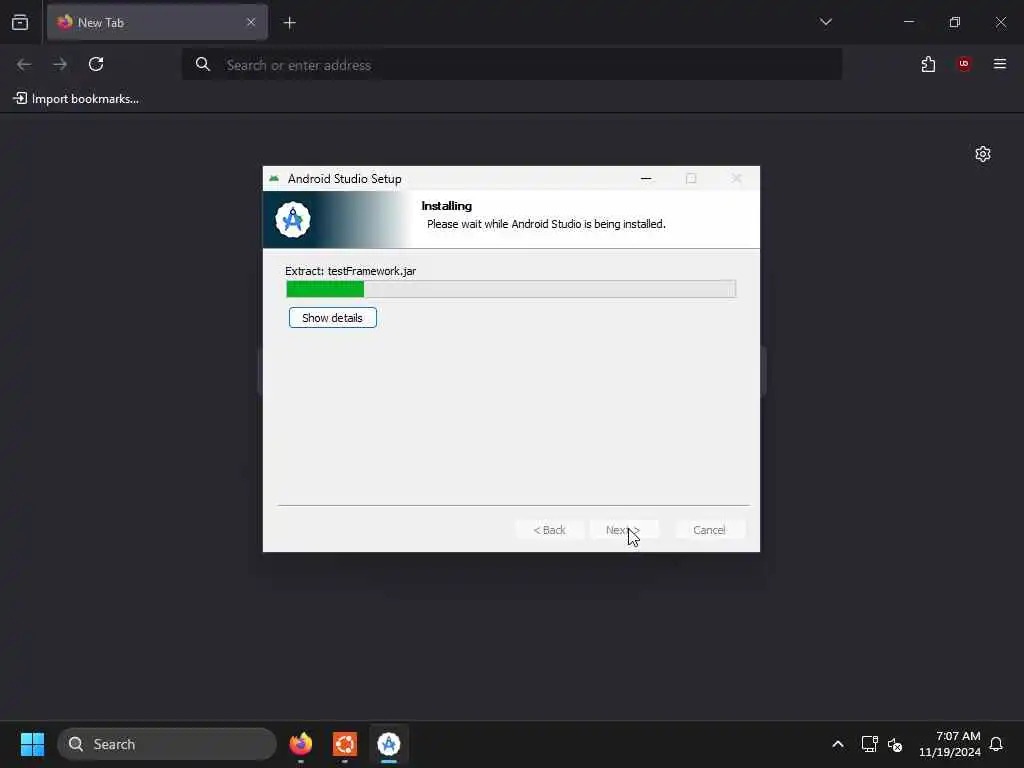Viewport: 1024px width, 768px height.
Task: Expand the list all tabs chevron
Action: (825, 22)
